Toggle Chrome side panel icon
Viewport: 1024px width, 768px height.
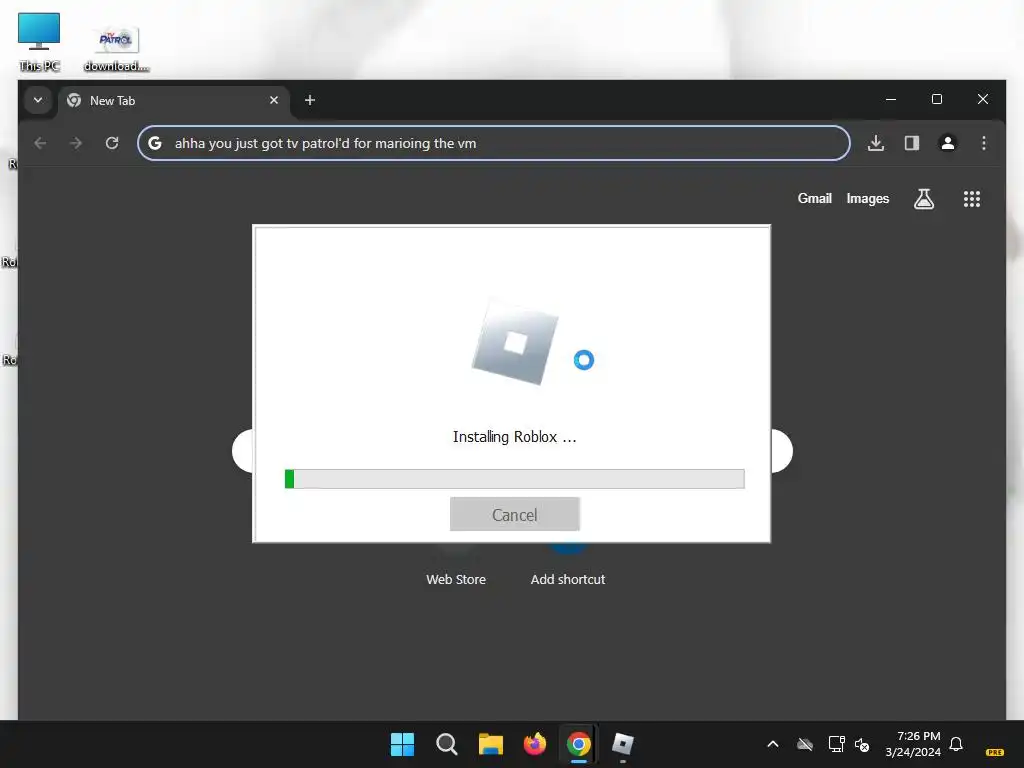[912, 143]
